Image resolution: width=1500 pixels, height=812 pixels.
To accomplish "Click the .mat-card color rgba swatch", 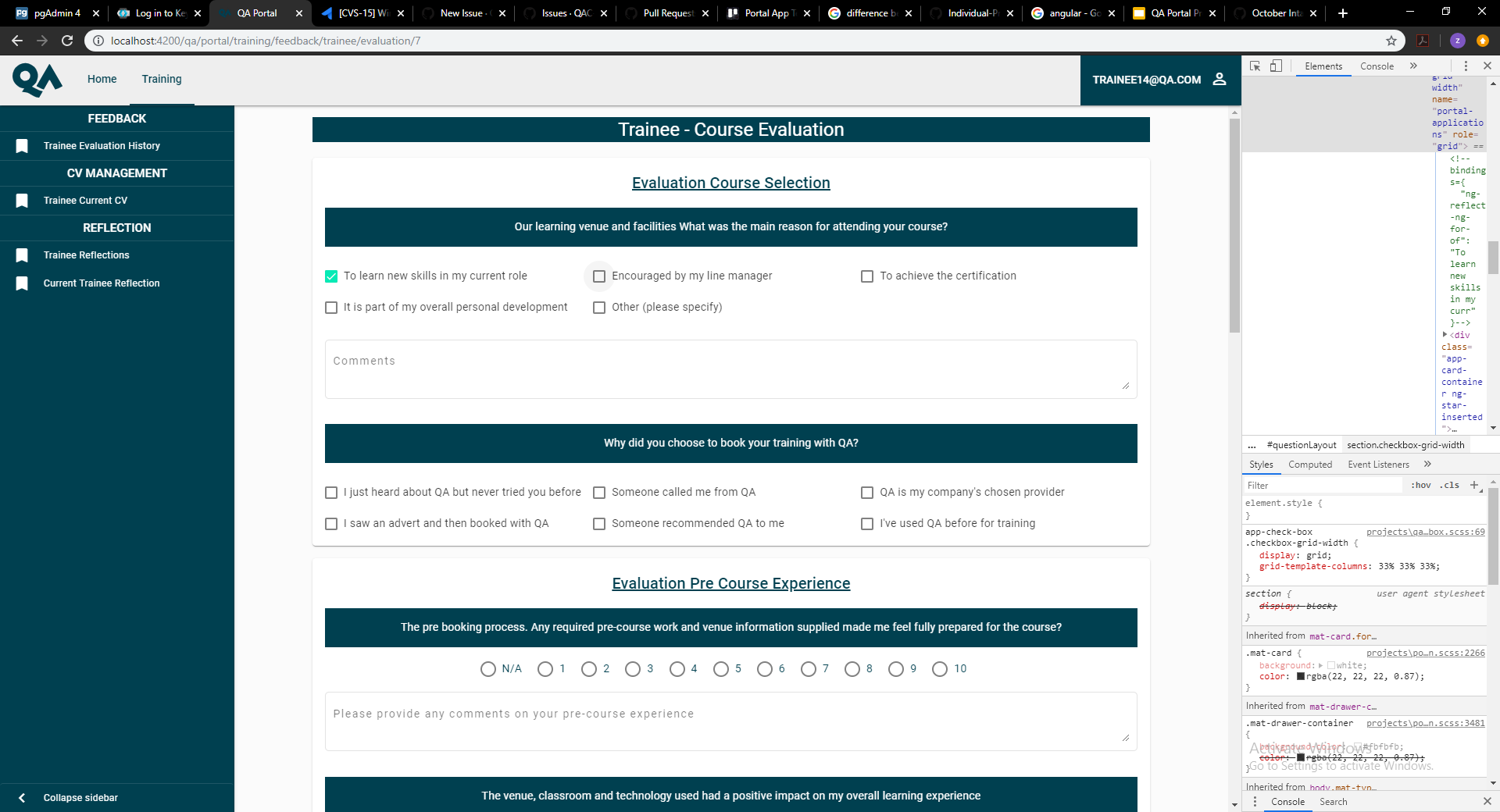I will coord(1301,676).
